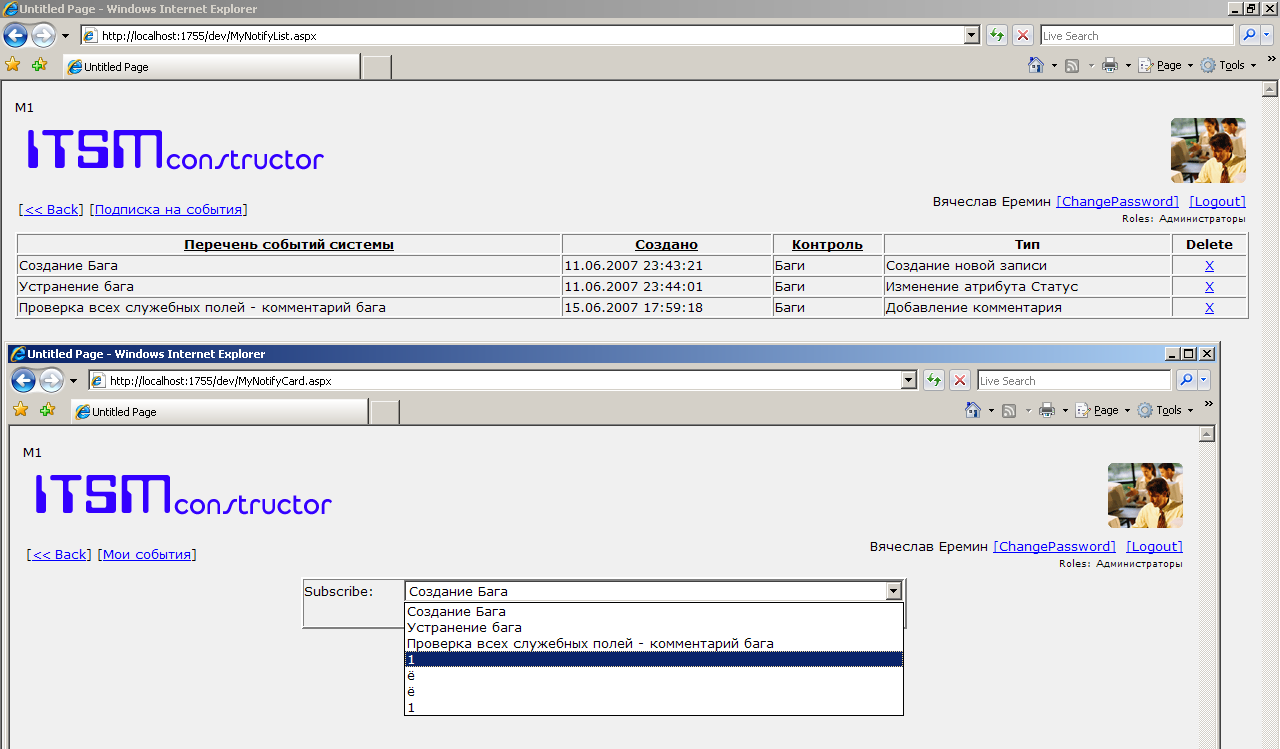This screenshot has width=1280, height=749.
Task: Click Add to Favorites icon in MyNotifyList window
Action: click(39, 65)
